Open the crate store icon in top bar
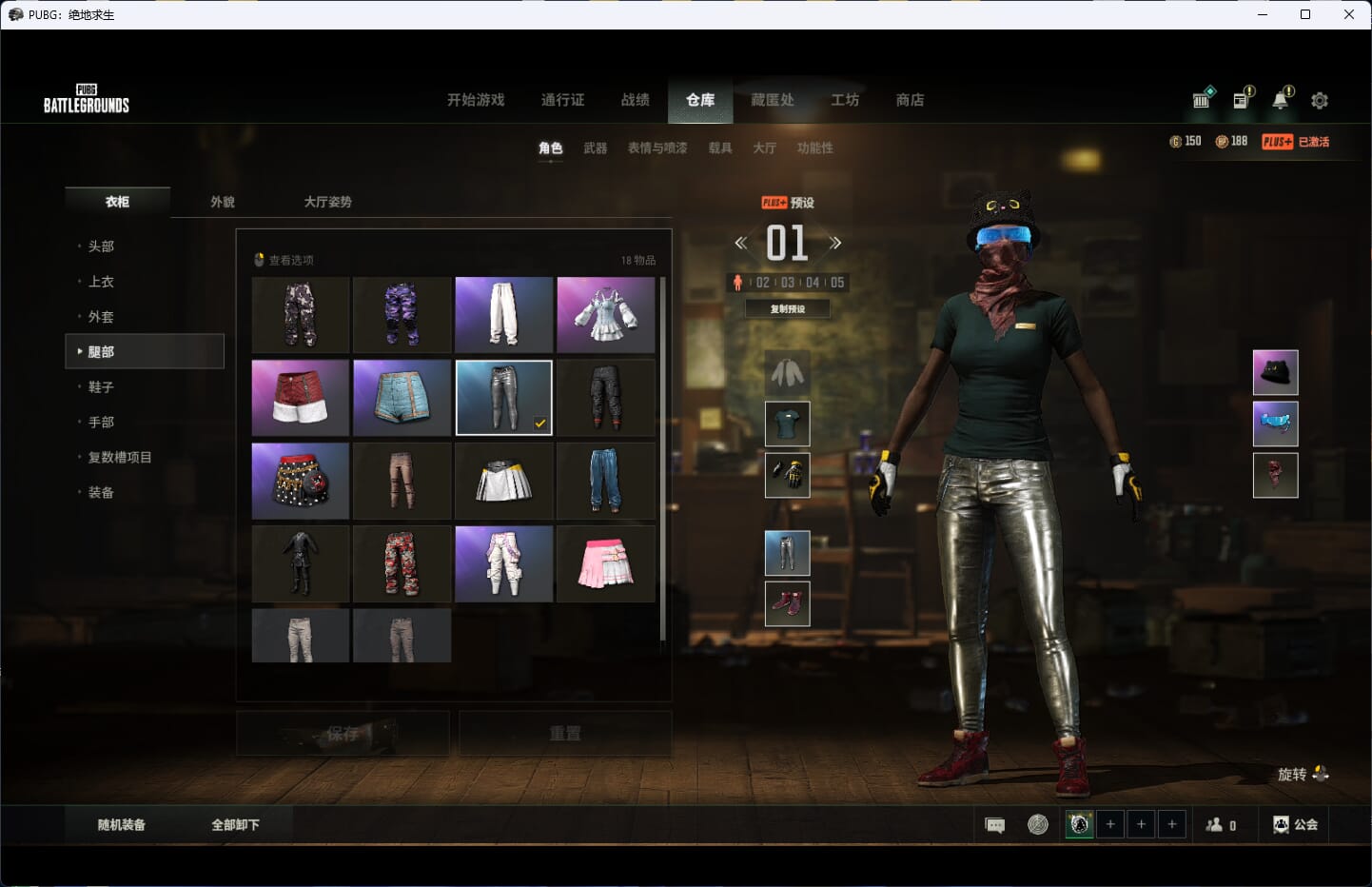 pos(1203,98)
